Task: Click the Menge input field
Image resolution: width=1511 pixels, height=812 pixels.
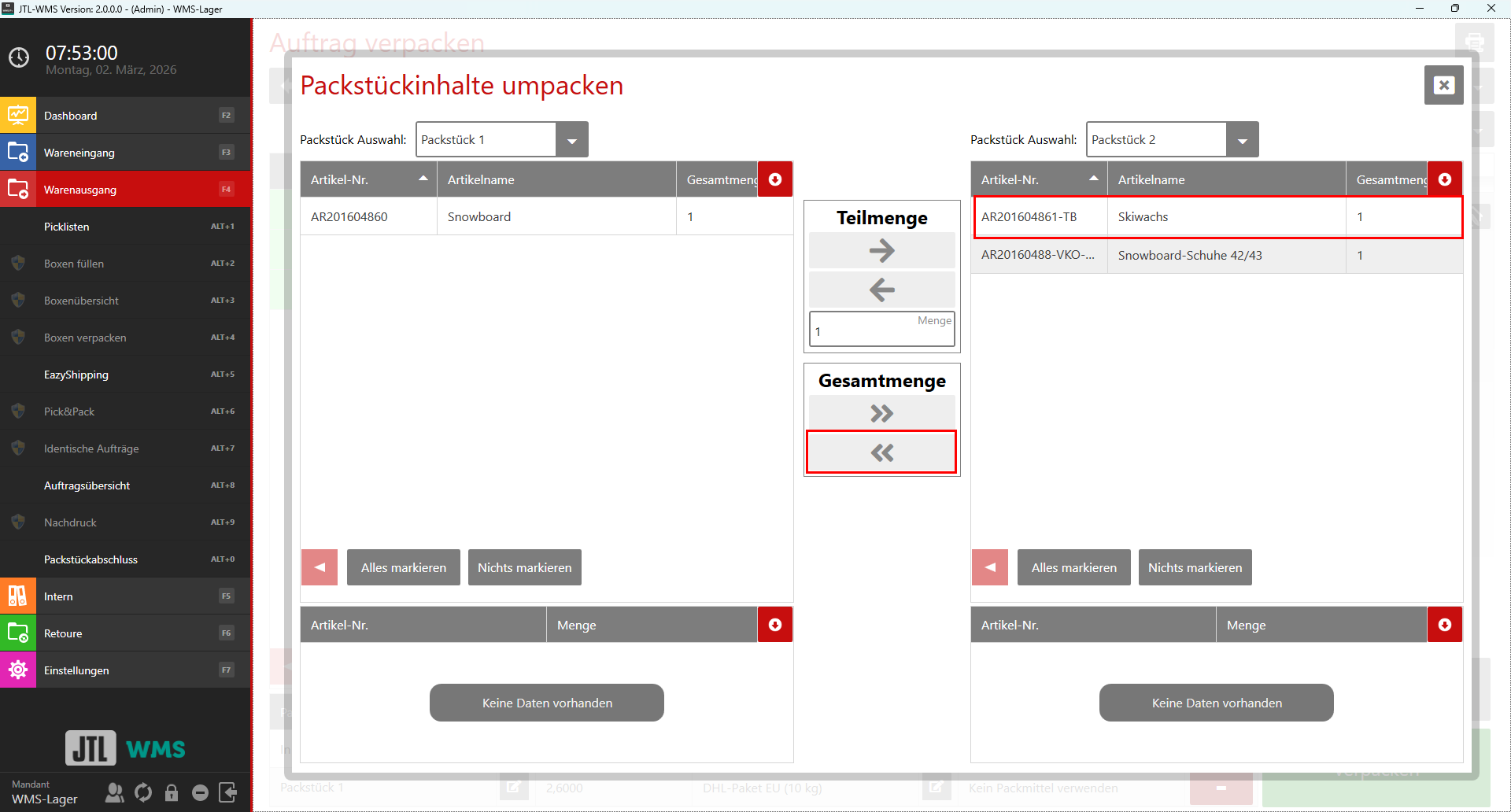Action: pyautogui.click(x=881, y=331)
